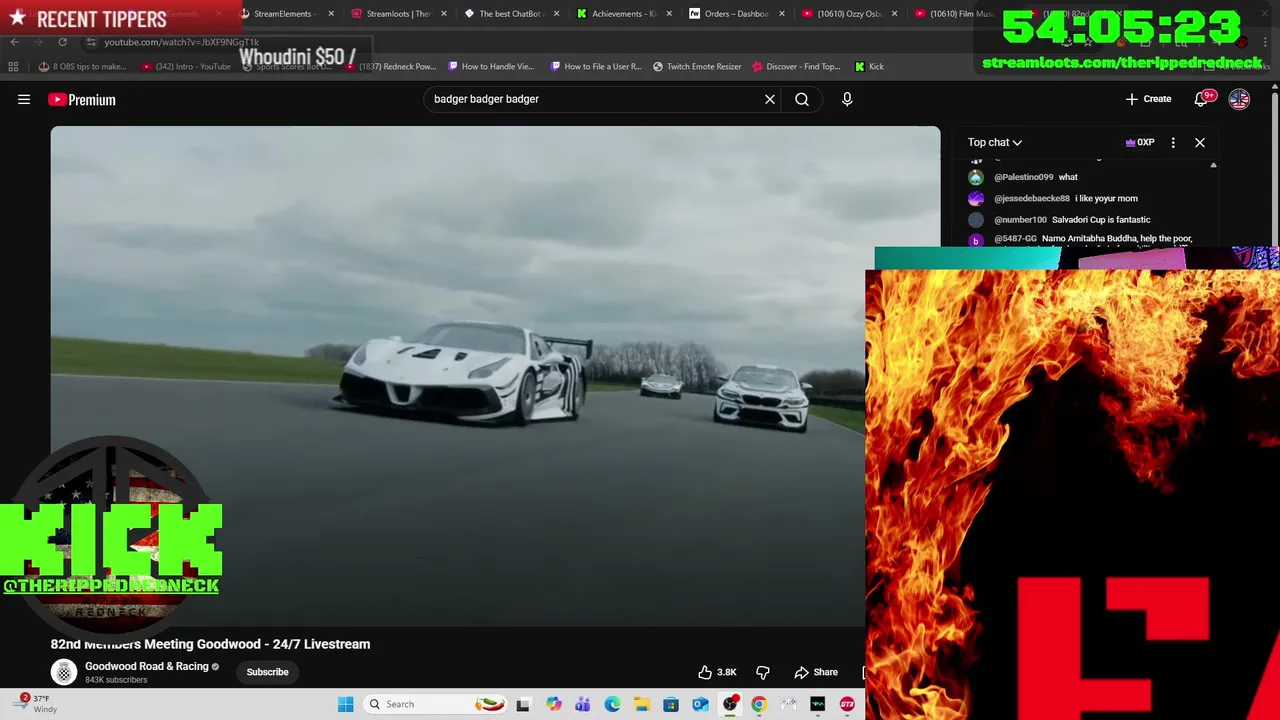This screenshot has width=1280, height=720.
Task: Switch to the Streamloots browser tab
Action: click(398, 14)
